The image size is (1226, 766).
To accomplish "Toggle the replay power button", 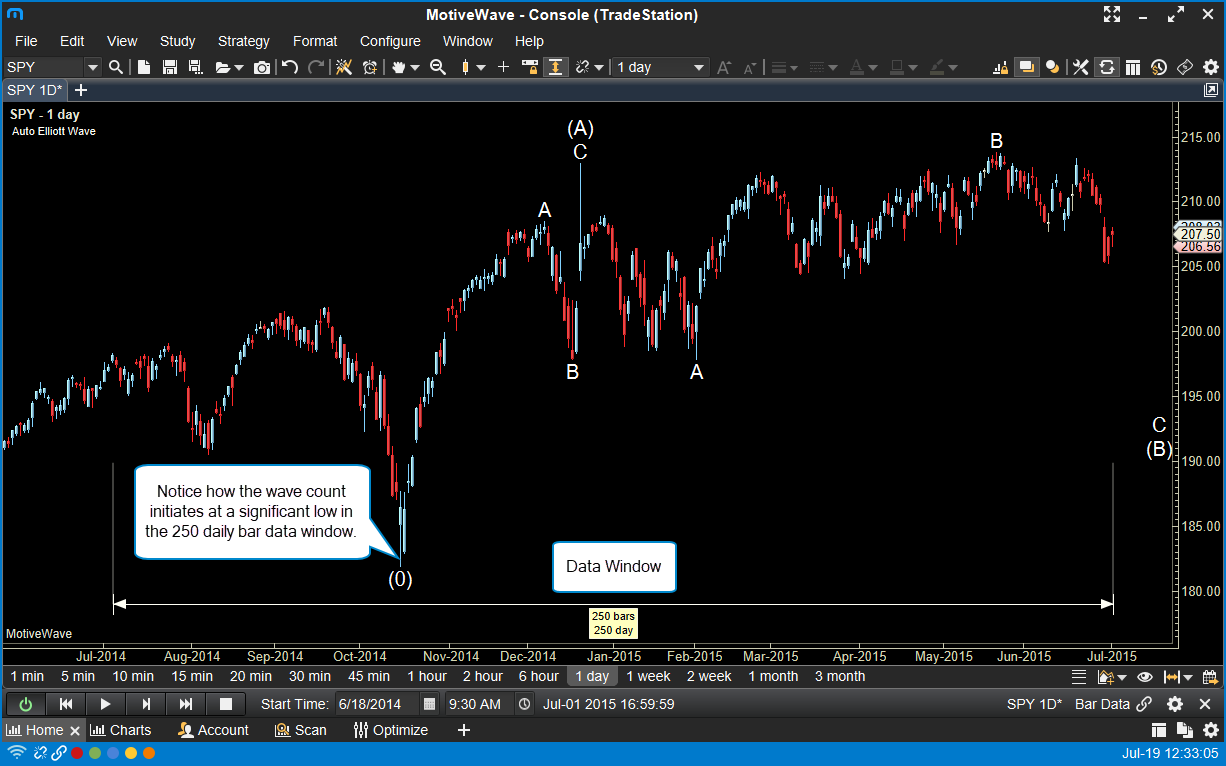I will (26, 704).
